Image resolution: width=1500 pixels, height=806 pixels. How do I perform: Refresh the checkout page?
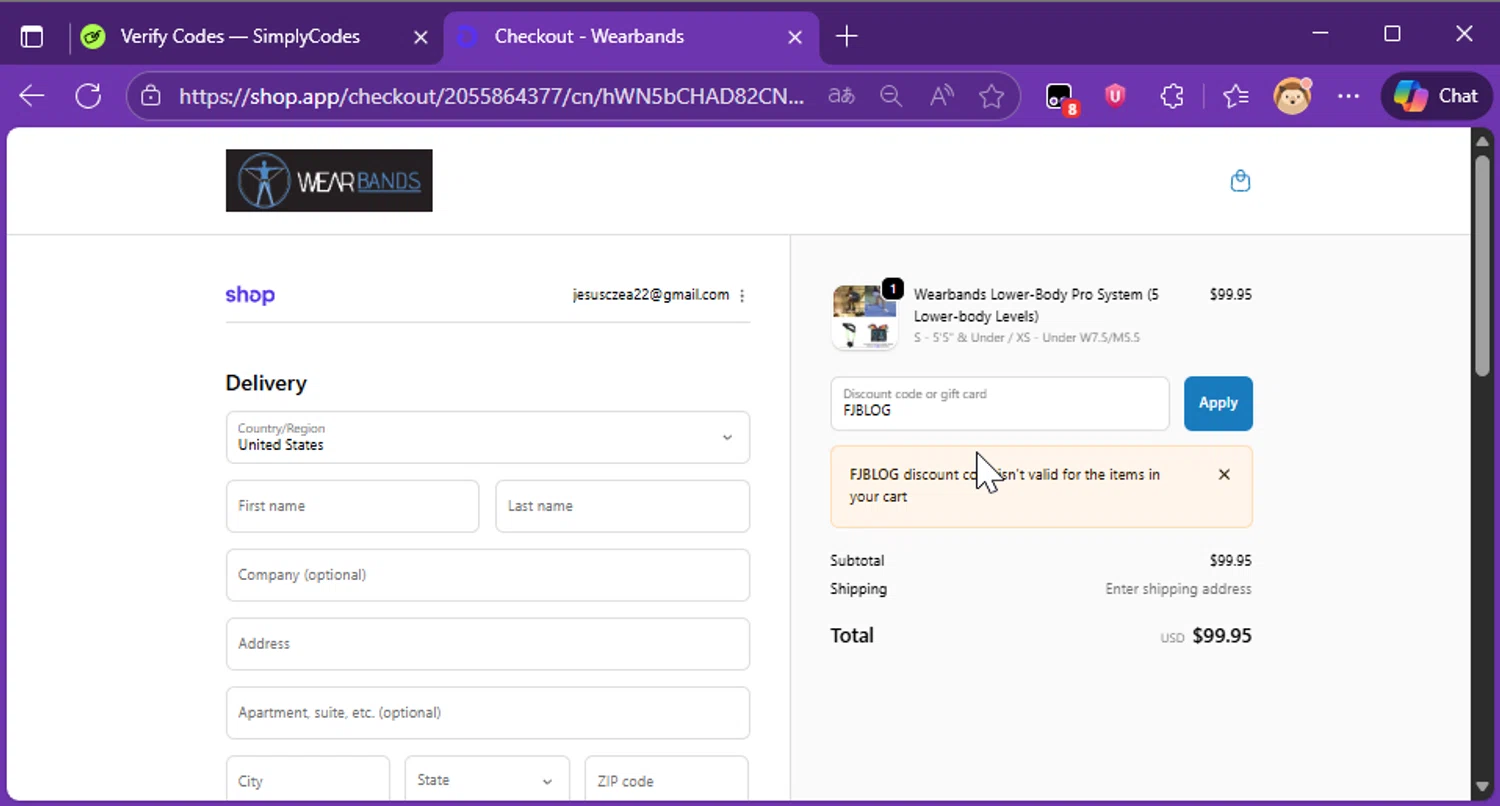[88, 96]
